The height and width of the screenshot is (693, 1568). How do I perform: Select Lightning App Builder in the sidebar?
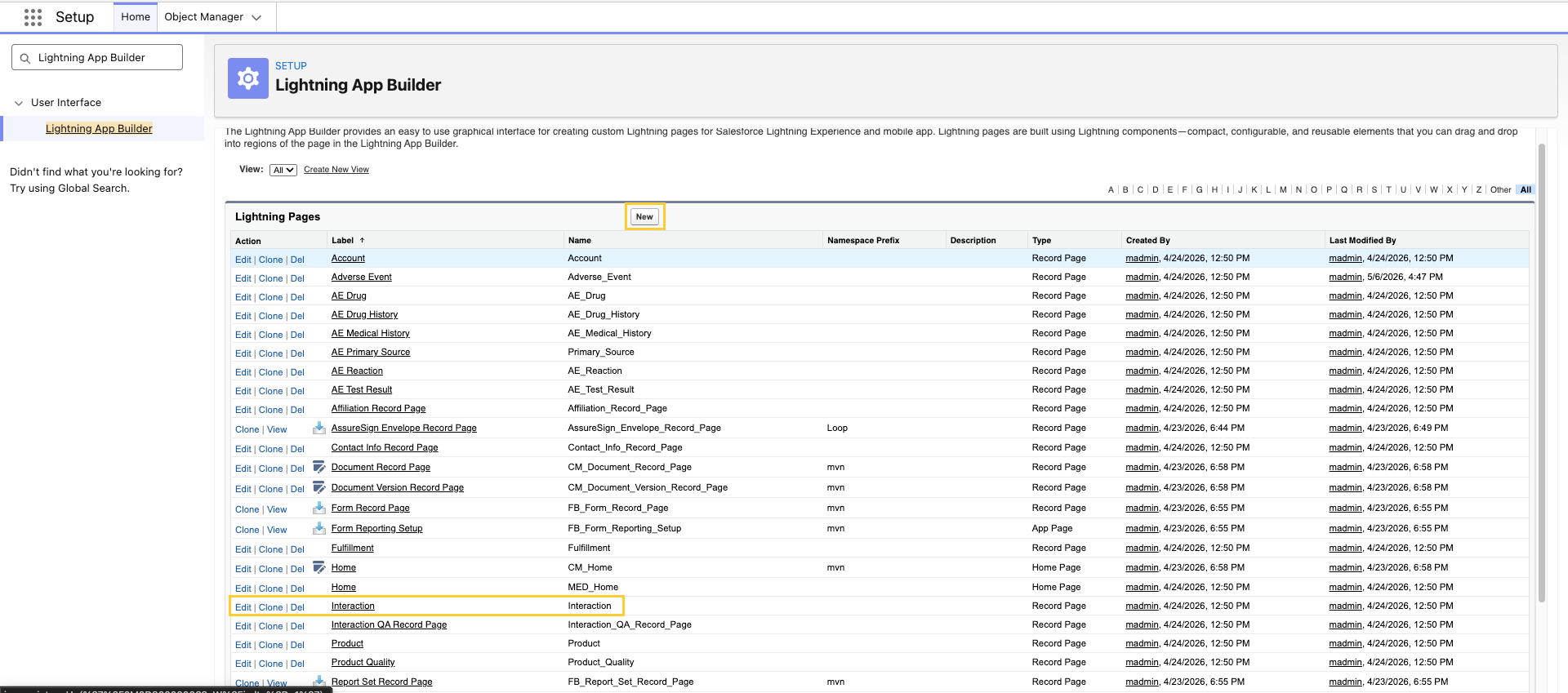99,129
